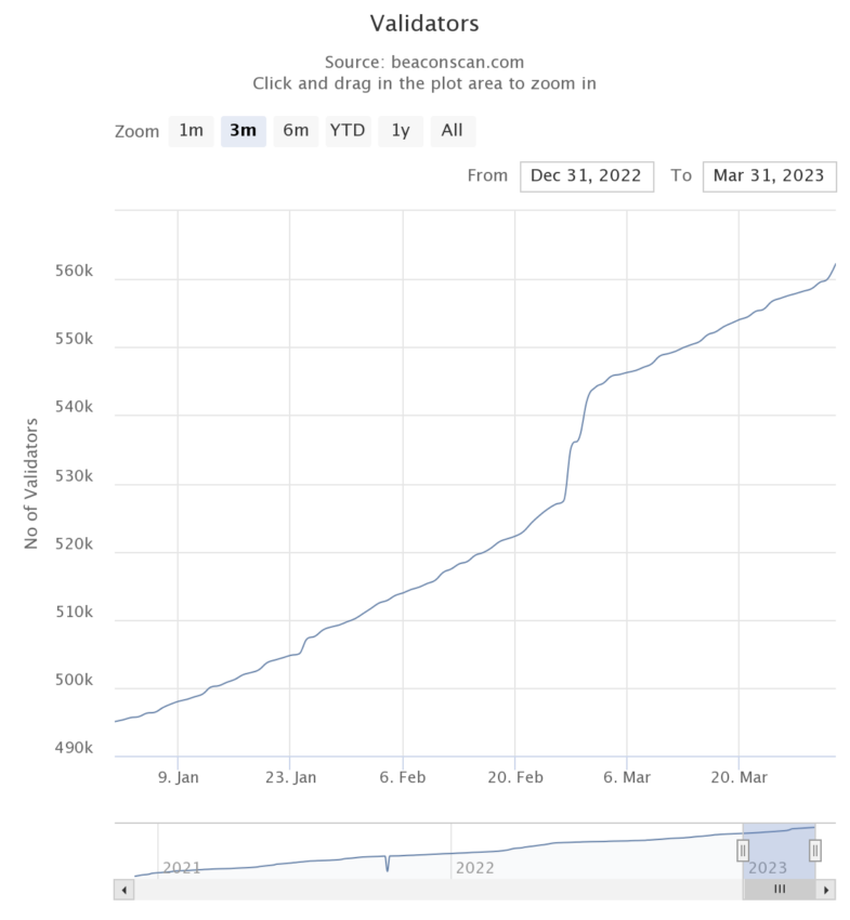Viewport: 850px width, 920px height.
Task: Click the validator count line at its peak
Action: click(836, 265)
